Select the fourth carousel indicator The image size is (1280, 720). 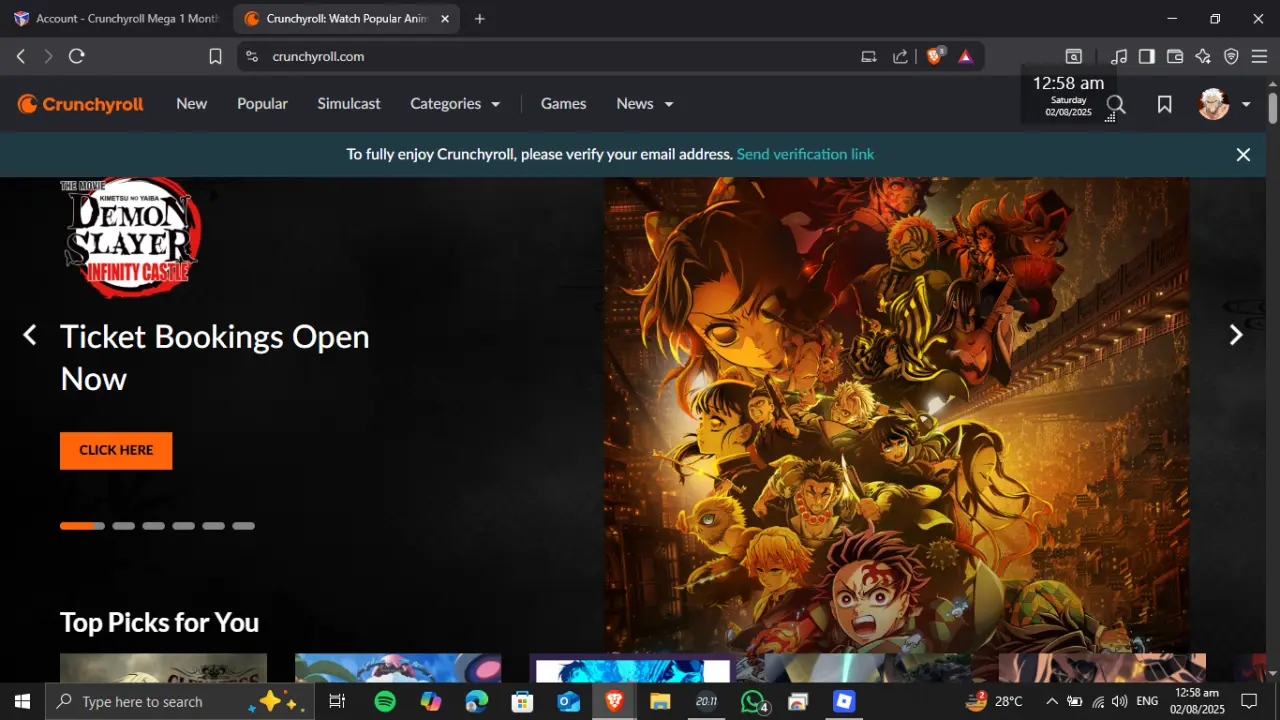(x=183, y=526)
